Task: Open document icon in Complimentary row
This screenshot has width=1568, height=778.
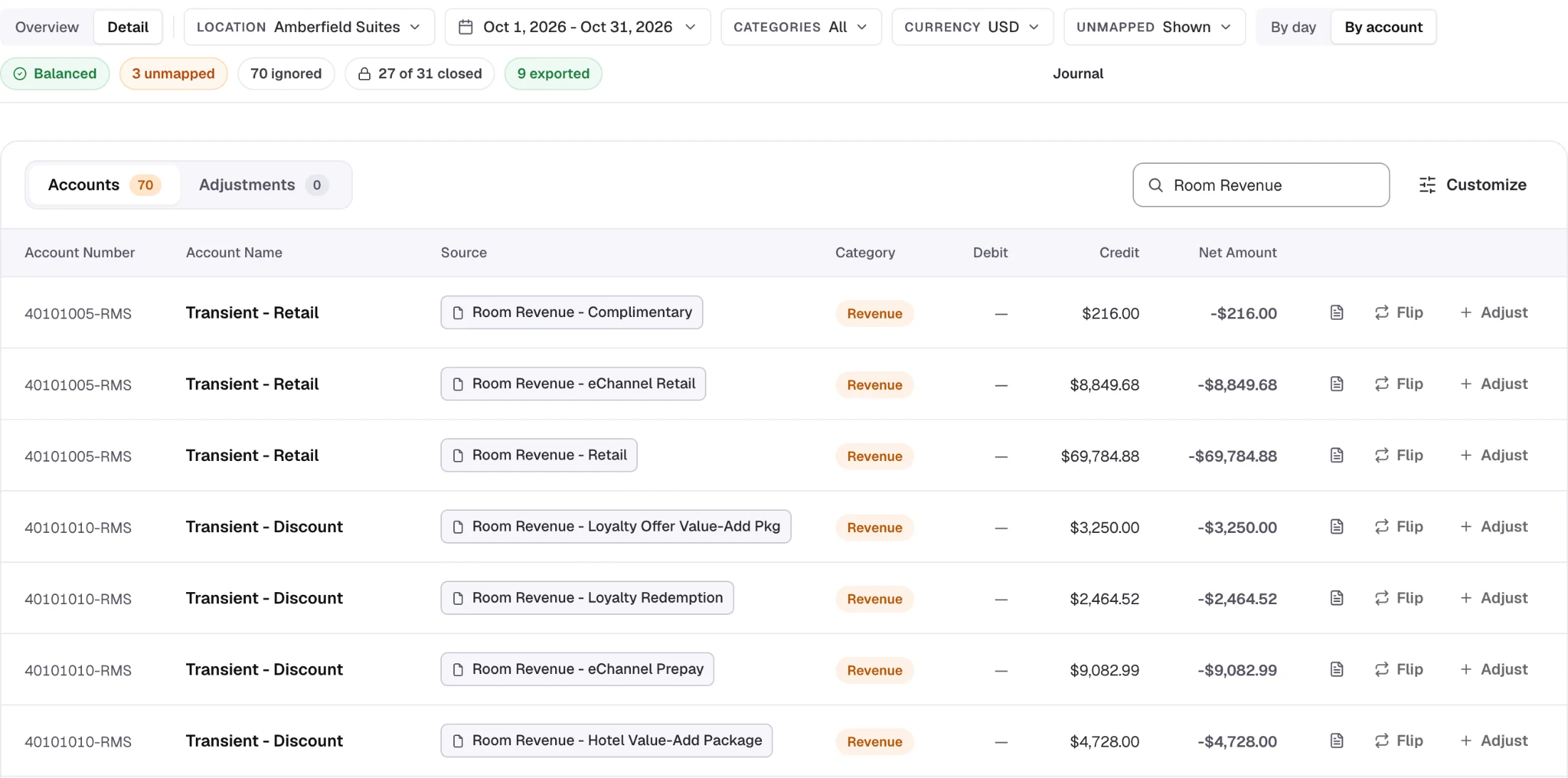Action: (1336, 313)
